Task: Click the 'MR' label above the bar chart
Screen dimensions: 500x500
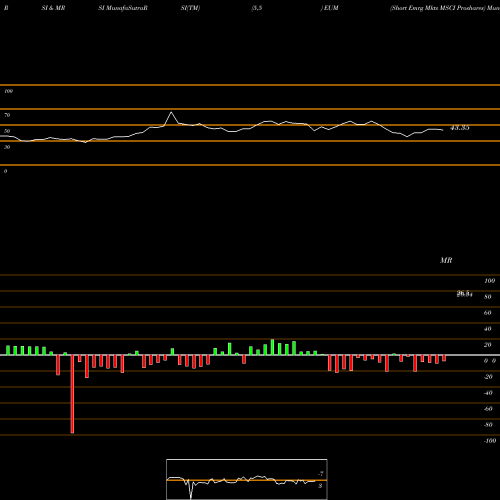Action: [446, 260]
